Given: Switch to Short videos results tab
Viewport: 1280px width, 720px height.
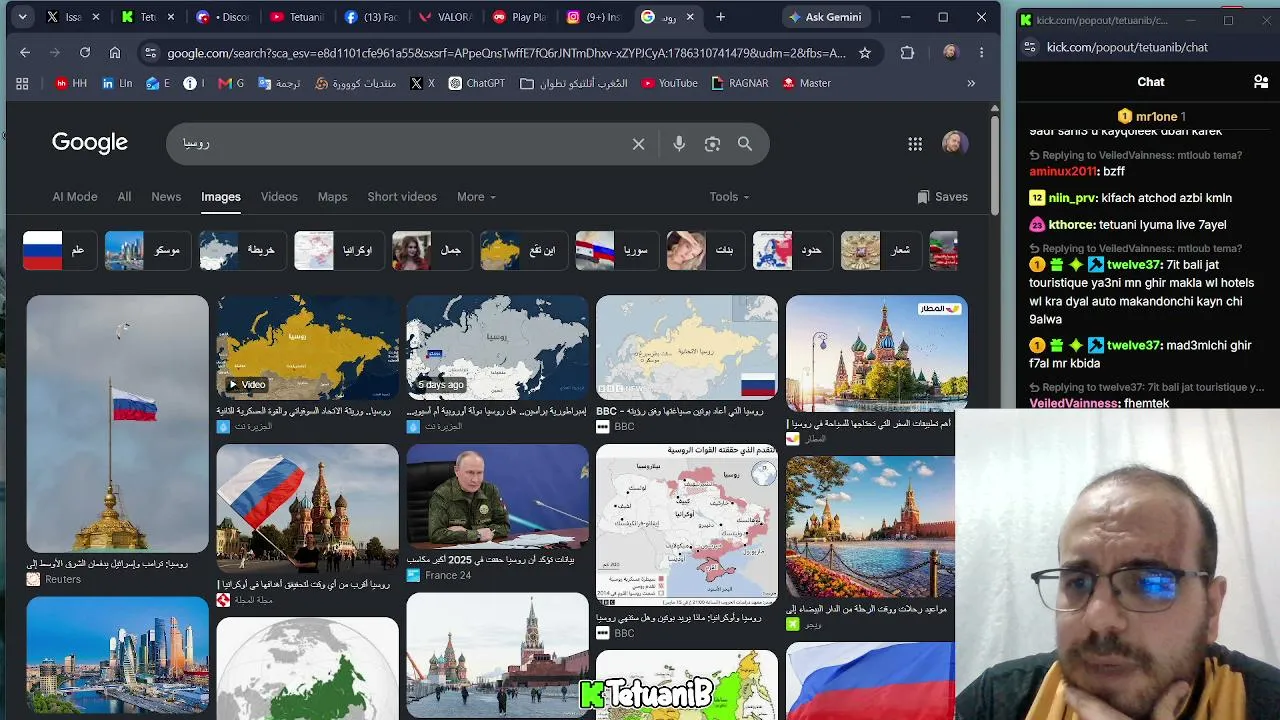Looking at the screenshot, I should pyautogui.click(x=402, y=197).
